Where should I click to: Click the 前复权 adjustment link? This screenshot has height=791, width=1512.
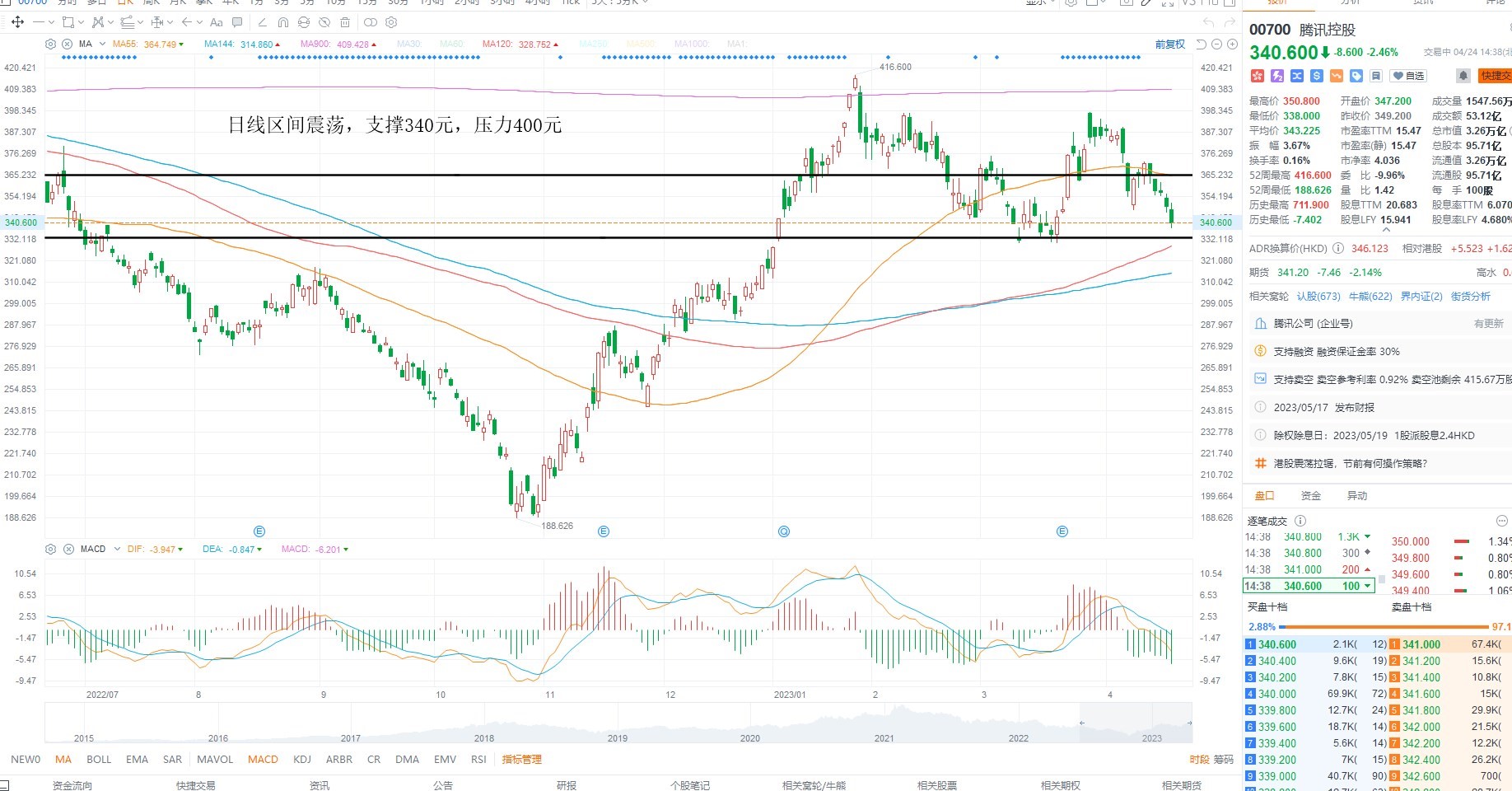(1170, 44)
